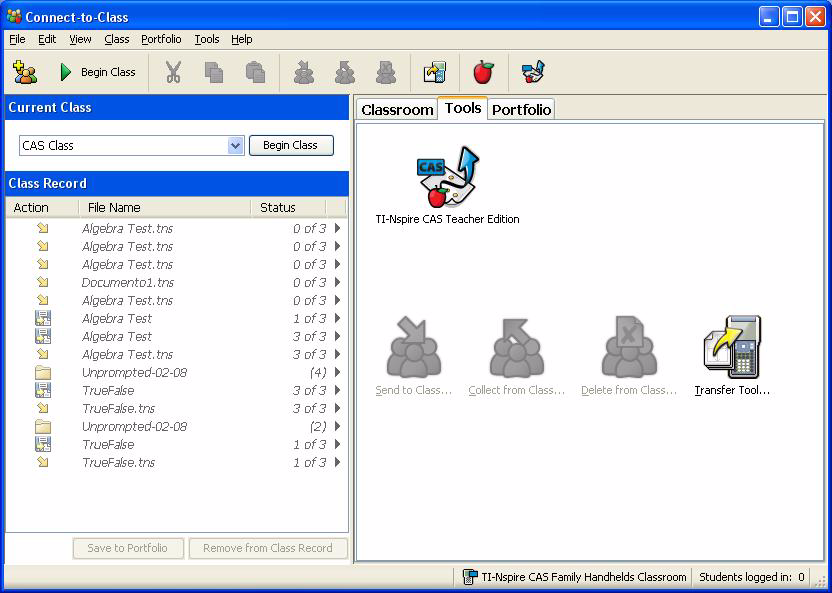Expand arrow for Unprompted-02-08 (4)
Screen dimensions: 832x593
pos(337,372)
